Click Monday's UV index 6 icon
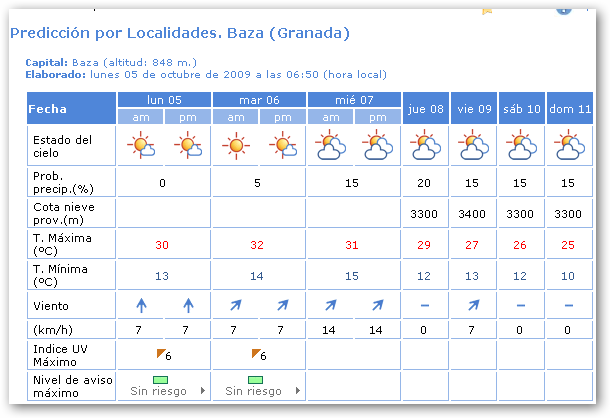 [162, 355]
